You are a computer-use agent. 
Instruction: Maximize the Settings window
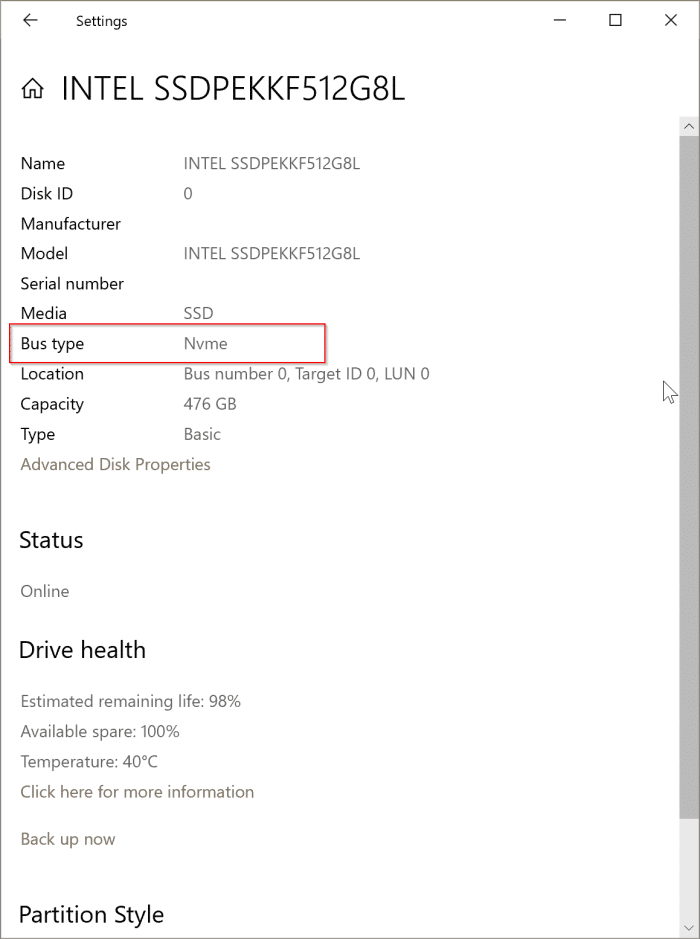coord(615,20)
